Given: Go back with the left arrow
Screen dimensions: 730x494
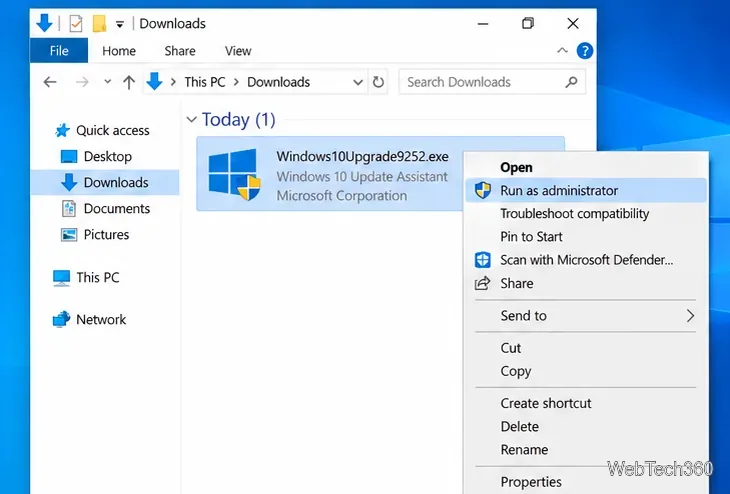Looking at the screenshot, I should (x=50, y=82).
